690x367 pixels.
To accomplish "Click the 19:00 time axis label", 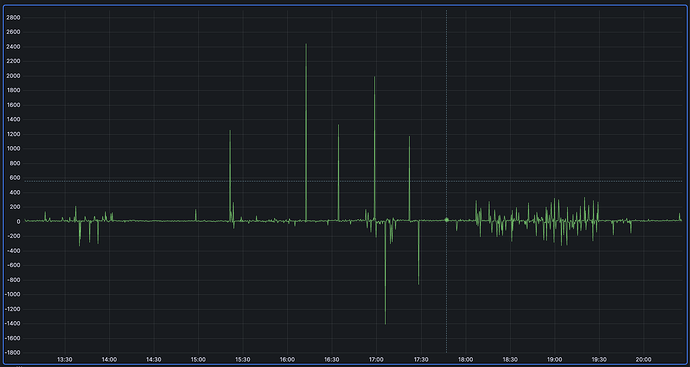I will point(554,360).
